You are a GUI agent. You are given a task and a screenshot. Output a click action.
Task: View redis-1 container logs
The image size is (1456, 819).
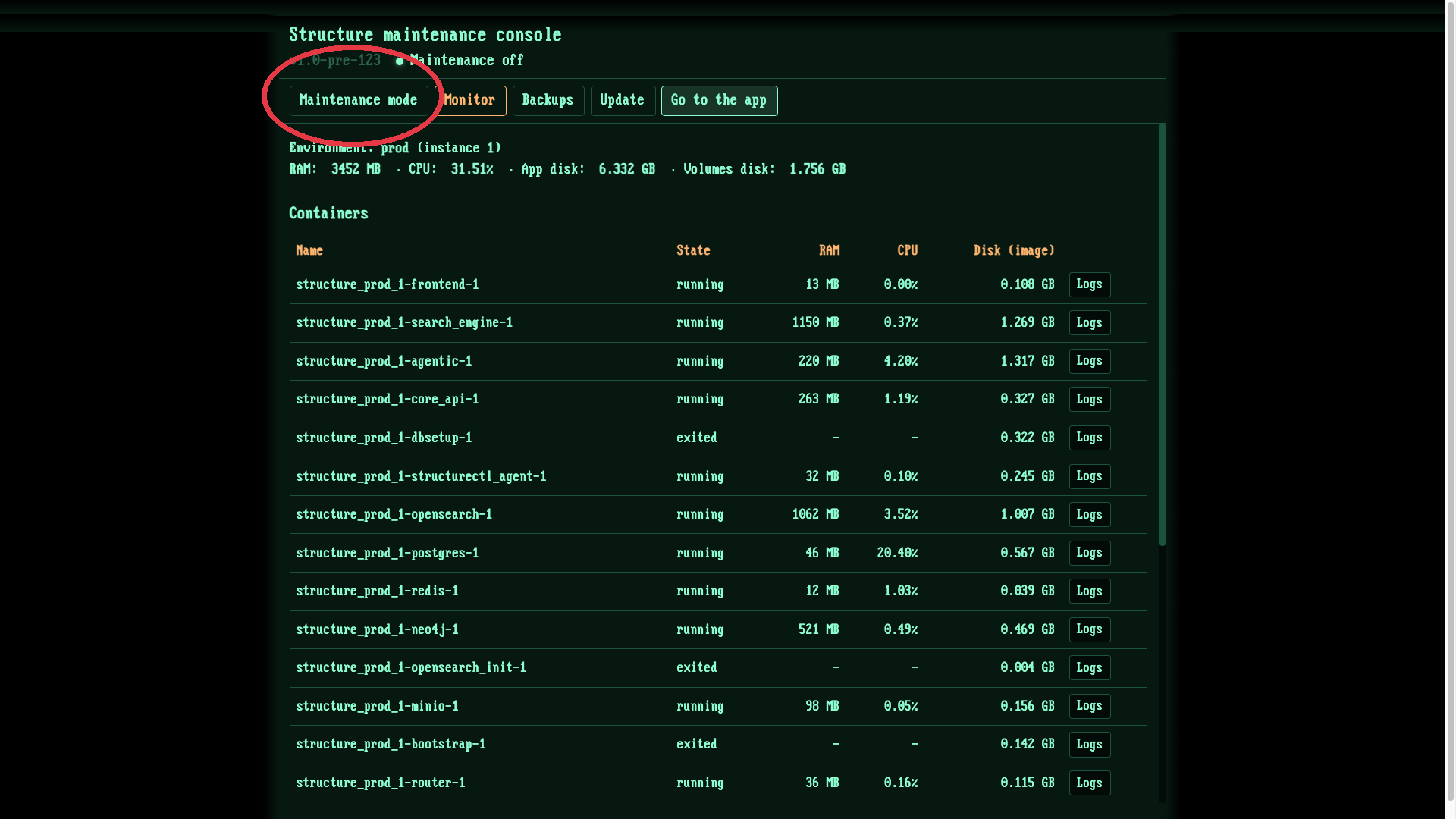[x=1089, y=591]
